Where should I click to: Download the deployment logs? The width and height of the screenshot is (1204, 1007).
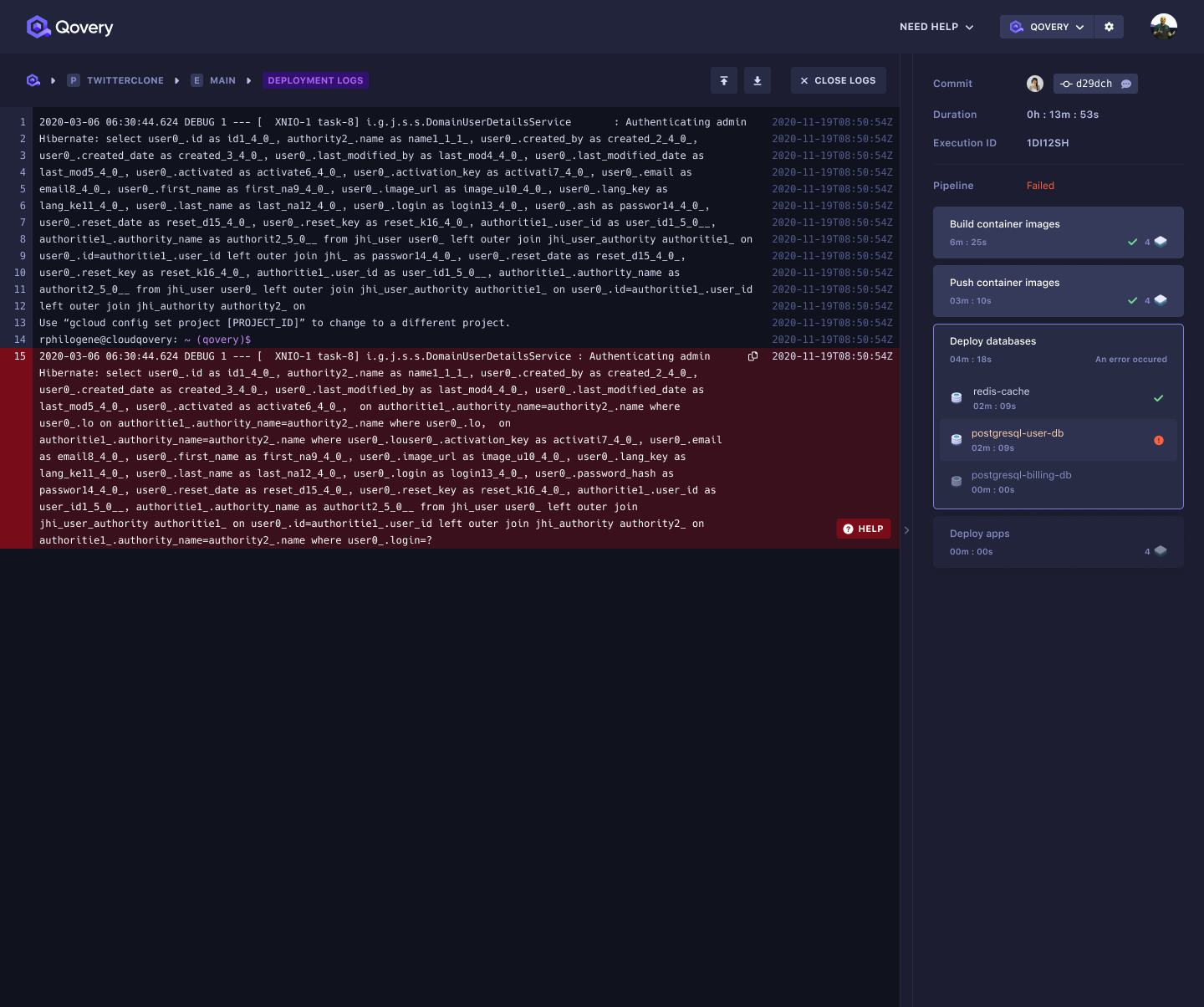[757, 80]
